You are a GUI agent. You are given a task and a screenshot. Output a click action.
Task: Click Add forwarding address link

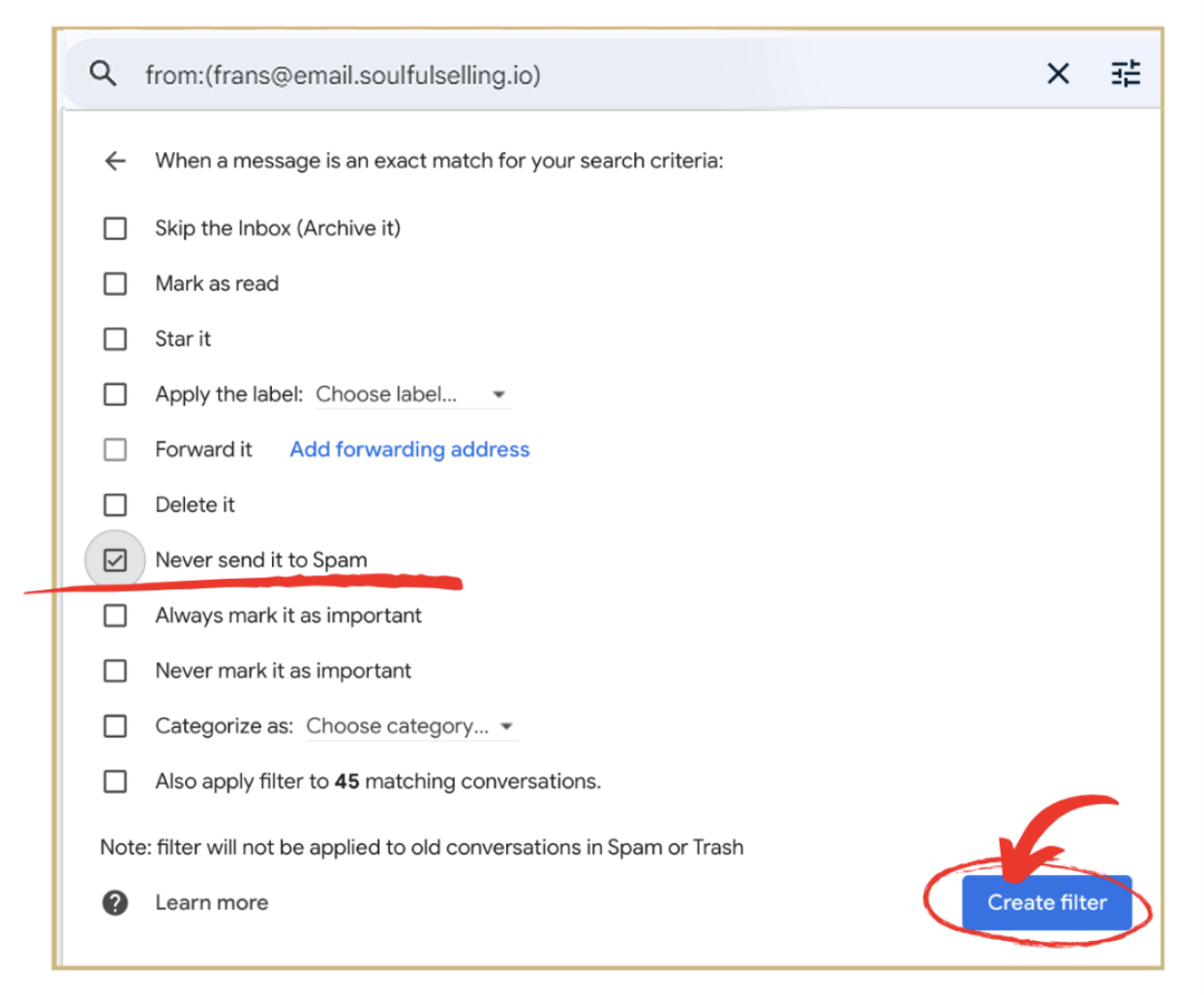(x=409, y=449)
